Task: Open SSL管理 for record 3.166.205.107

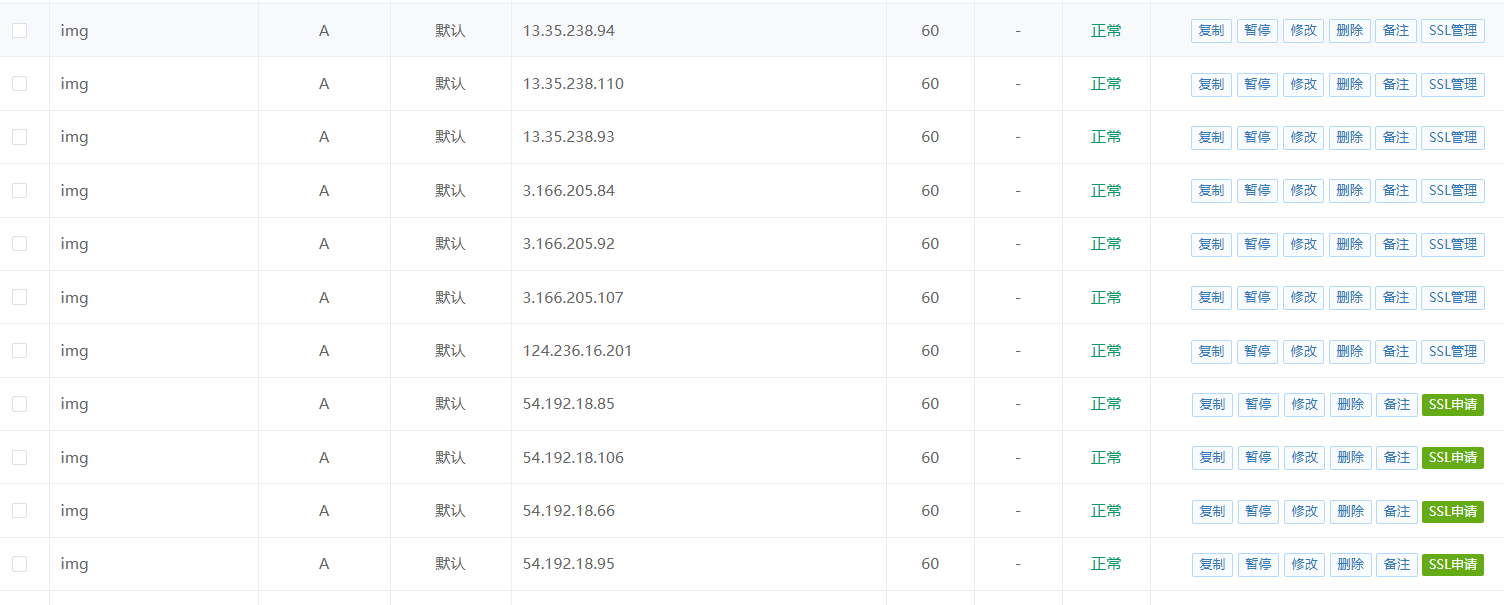Action: 1452,298
